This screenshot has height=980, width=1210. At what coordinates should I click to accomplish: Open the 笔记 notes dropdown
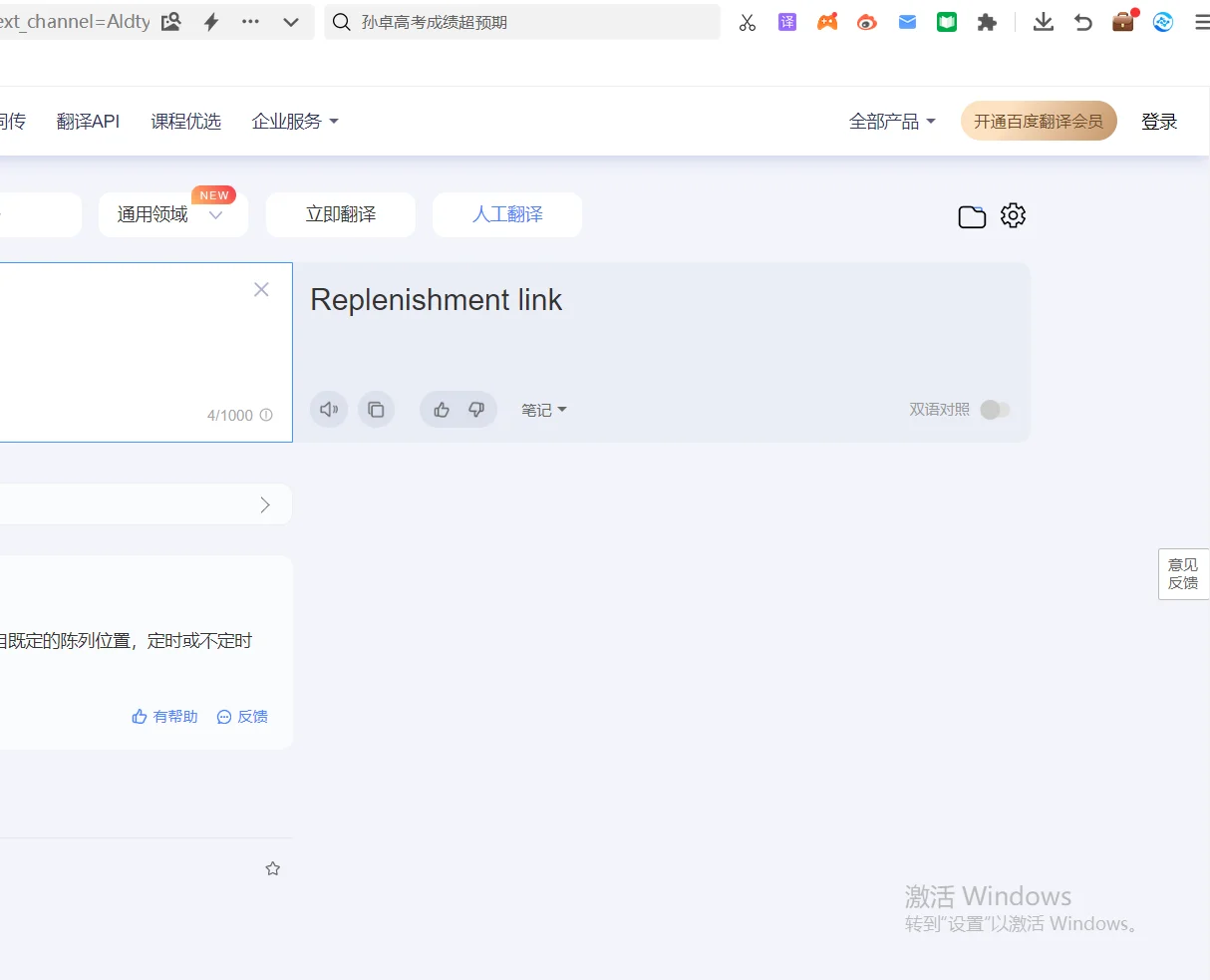pyautogui.click(x=544, y=410)
